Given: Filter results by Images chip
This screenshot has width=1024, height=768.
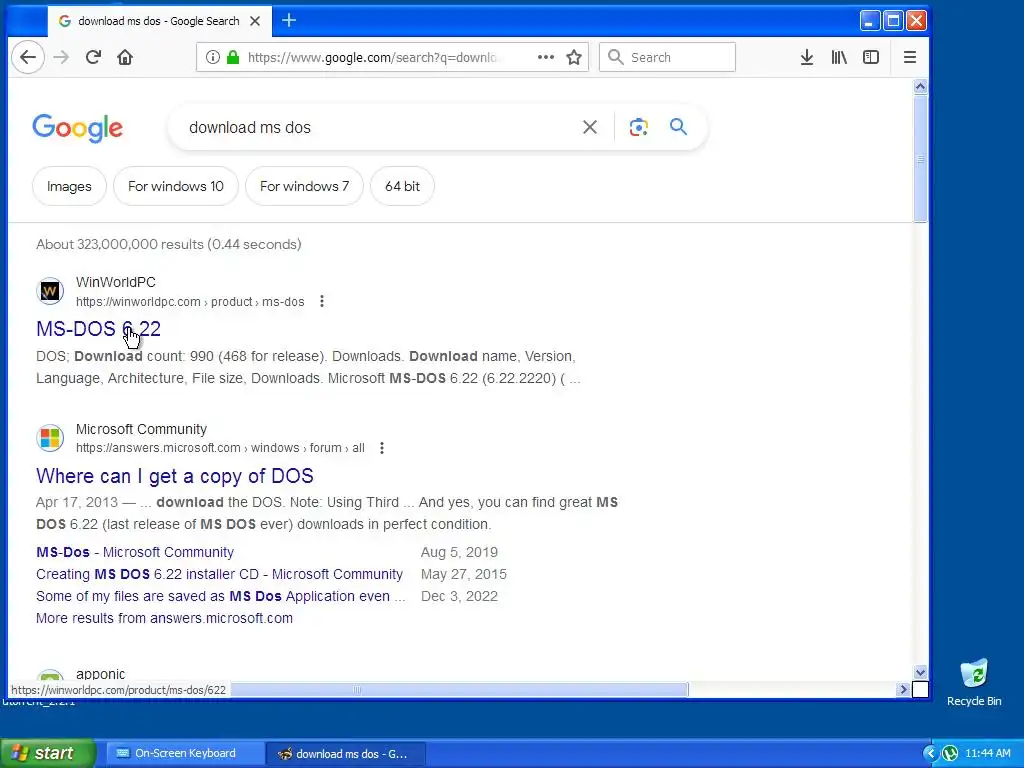Looking at the screenshot, I should tap(69, 186).
